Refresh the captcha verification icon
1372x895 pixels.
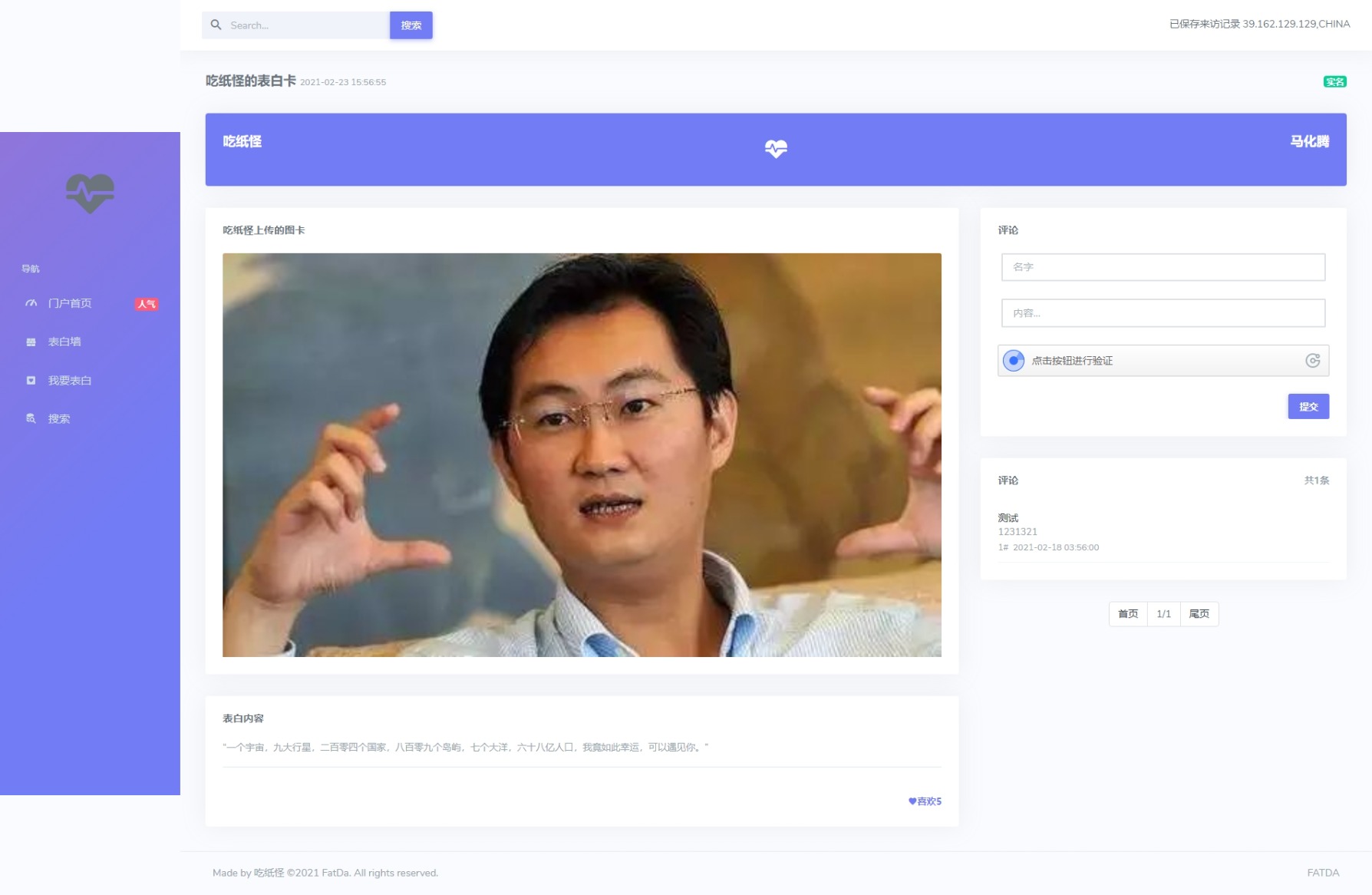pos(1312,361)
